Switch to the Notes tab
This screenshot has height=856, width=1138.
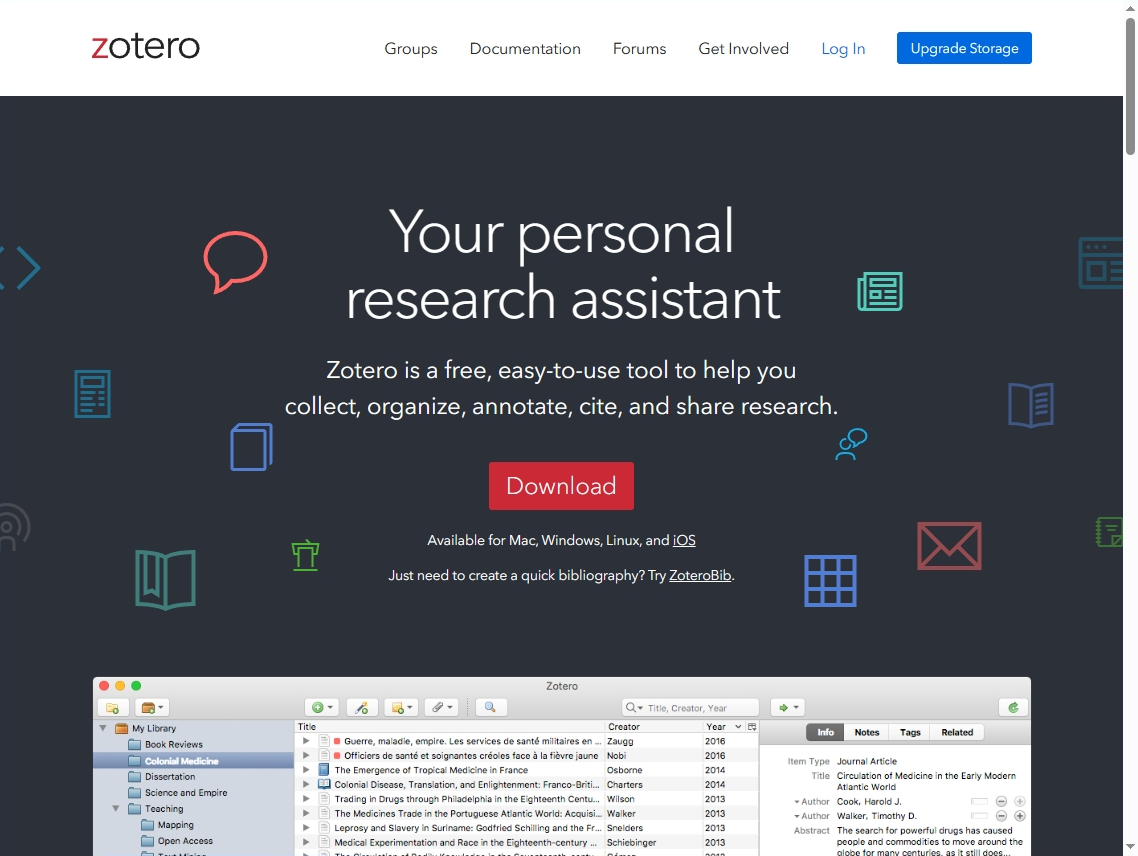point(867,732)
